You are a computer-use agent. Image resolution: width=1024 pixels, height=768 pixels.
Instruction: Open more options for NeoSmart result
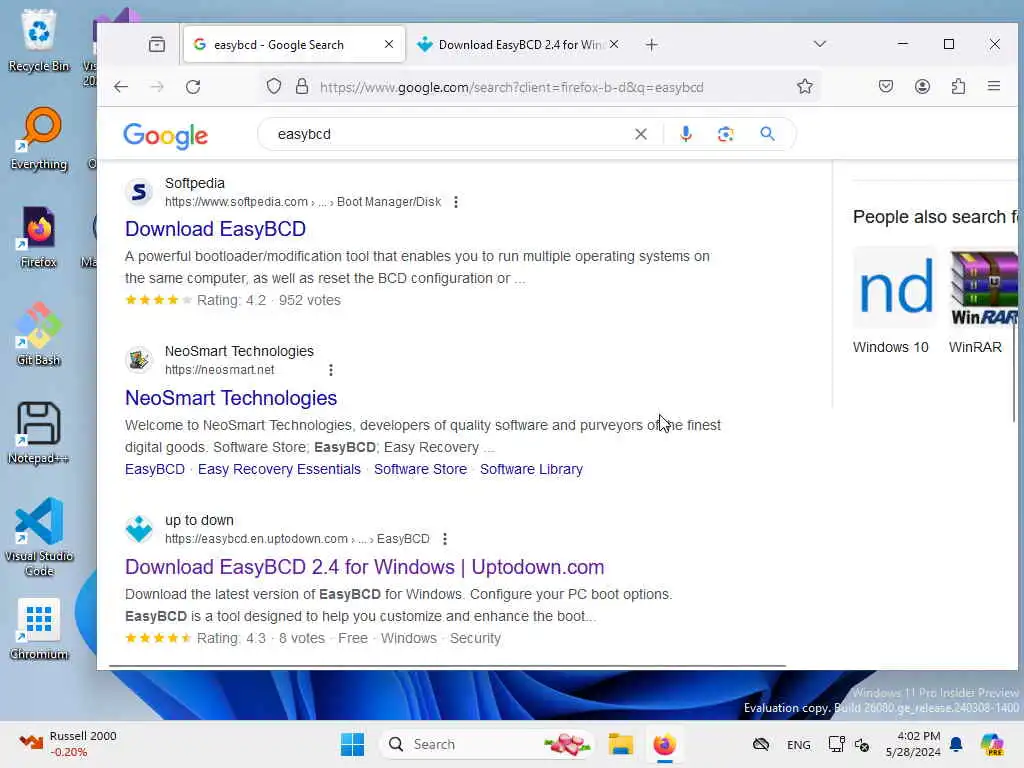(331, 370)
